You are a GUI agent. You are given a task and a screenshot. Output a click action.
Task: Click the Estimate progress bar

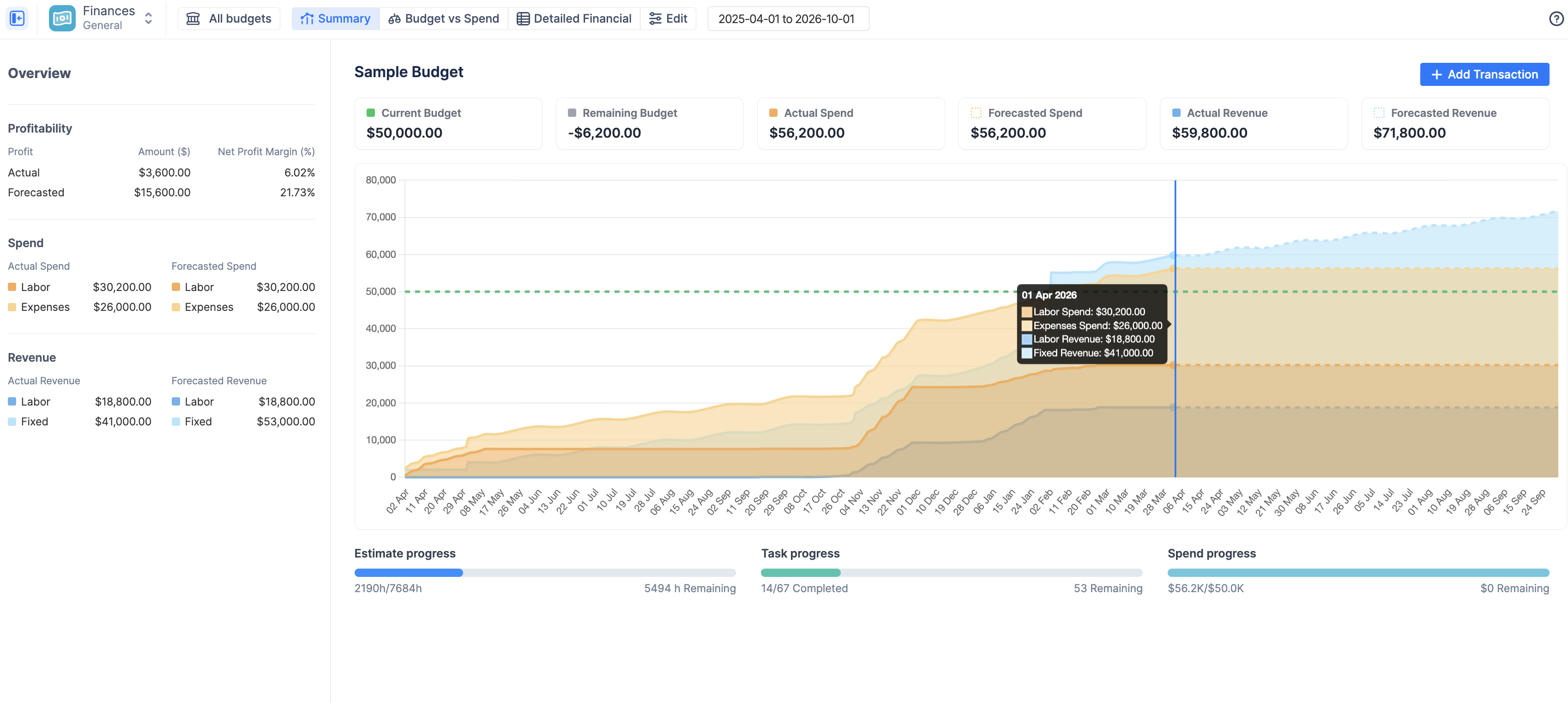pos(544,573)
